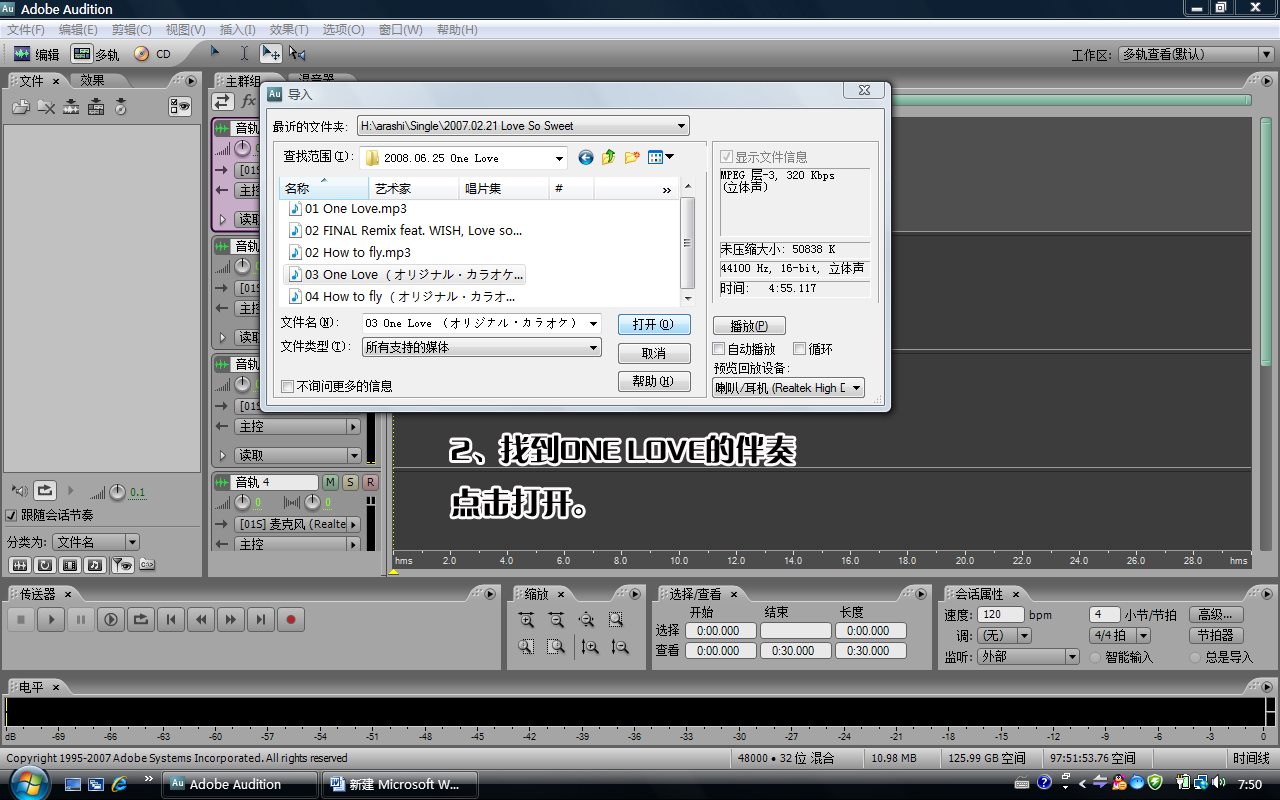Adjust track 4 volume knob
The image size is (1280, 800).
coord(241,503)
